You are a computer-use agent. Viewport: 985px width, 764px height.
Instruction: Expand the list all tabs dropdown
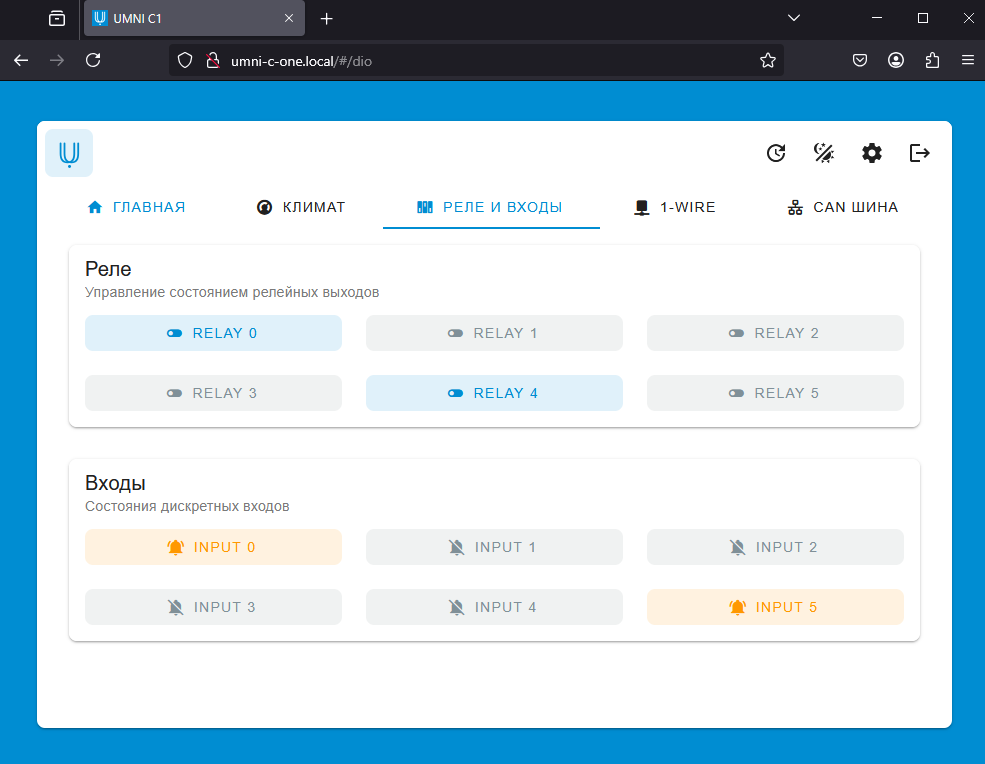794,18
